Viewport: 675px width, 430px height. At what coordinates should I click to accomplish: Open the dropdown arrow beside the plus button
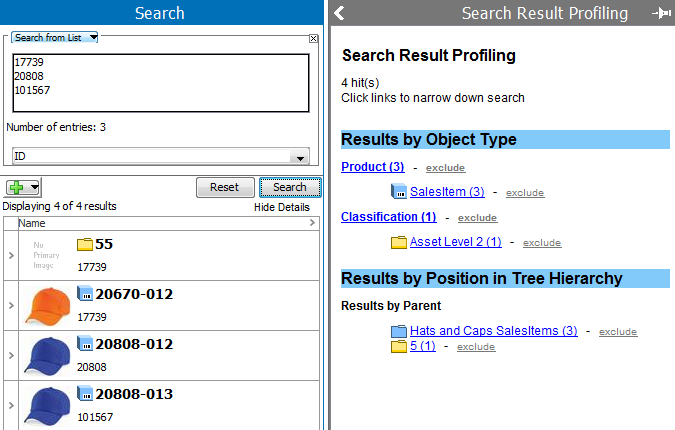point(34,187)
